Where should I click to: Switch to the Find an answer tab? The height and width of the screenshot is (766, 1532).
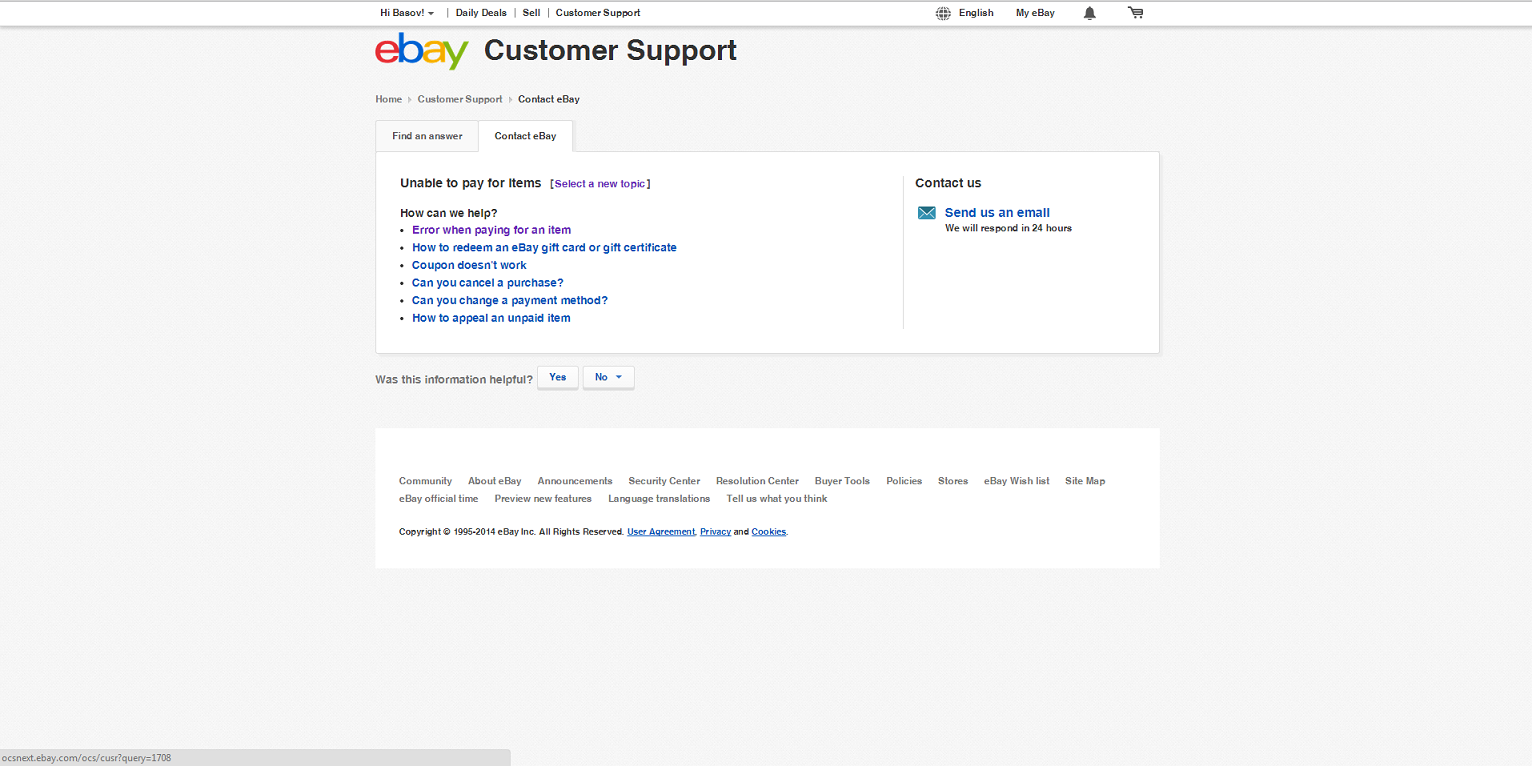click(427, 136)
